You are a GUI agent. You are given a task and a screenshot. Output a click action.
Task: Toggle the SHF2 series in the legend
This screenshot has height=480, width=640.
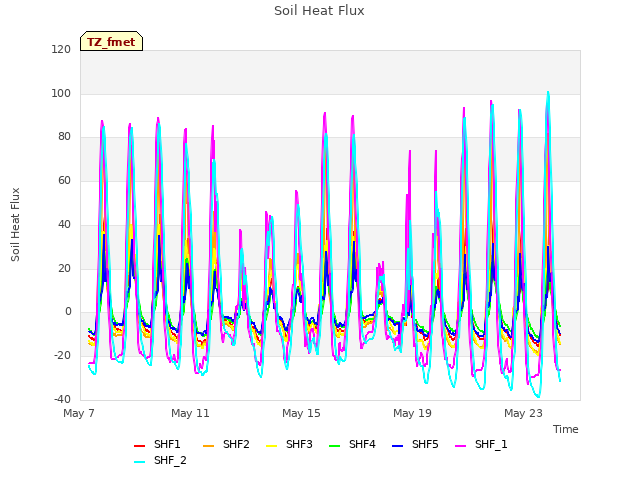tap(226, 444)
